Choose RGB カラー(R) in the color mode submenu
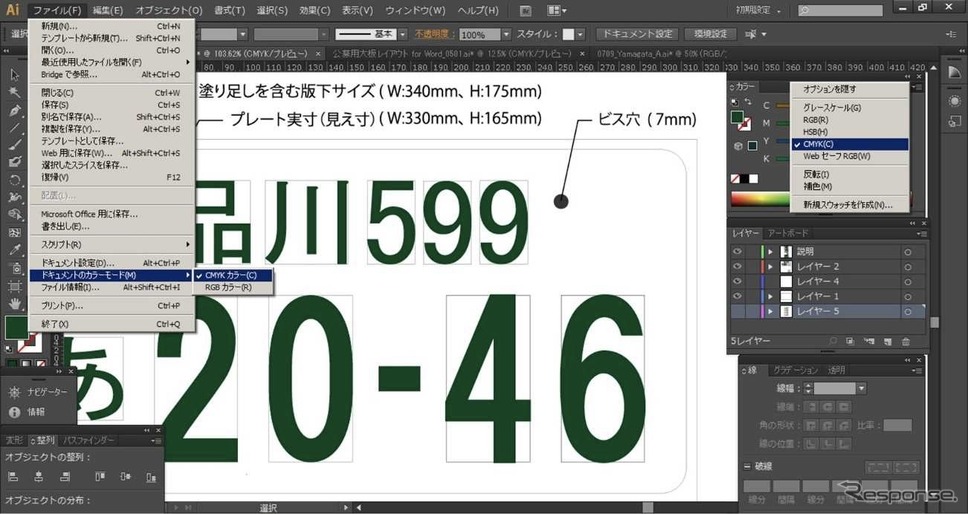Screen dimensions: 968x514 coord(227,288)
